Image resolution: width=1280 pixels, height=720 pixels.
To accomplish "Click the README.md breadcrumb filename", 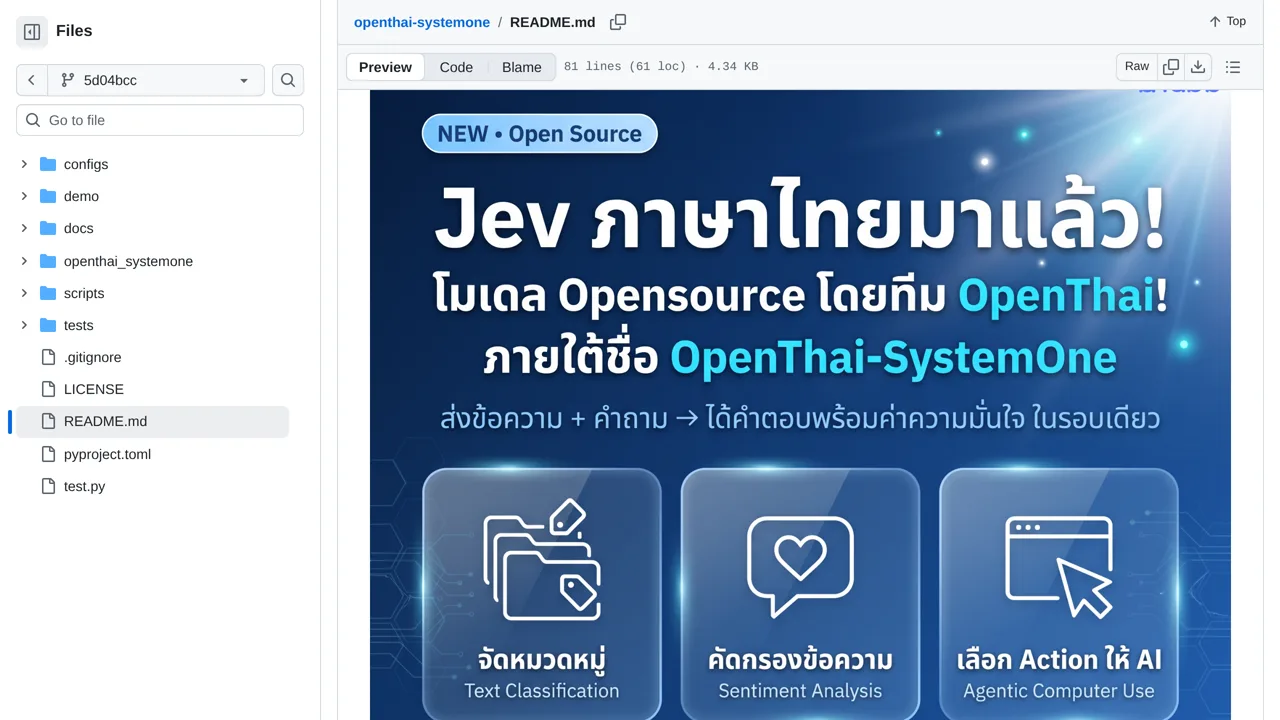I will 552,22.
